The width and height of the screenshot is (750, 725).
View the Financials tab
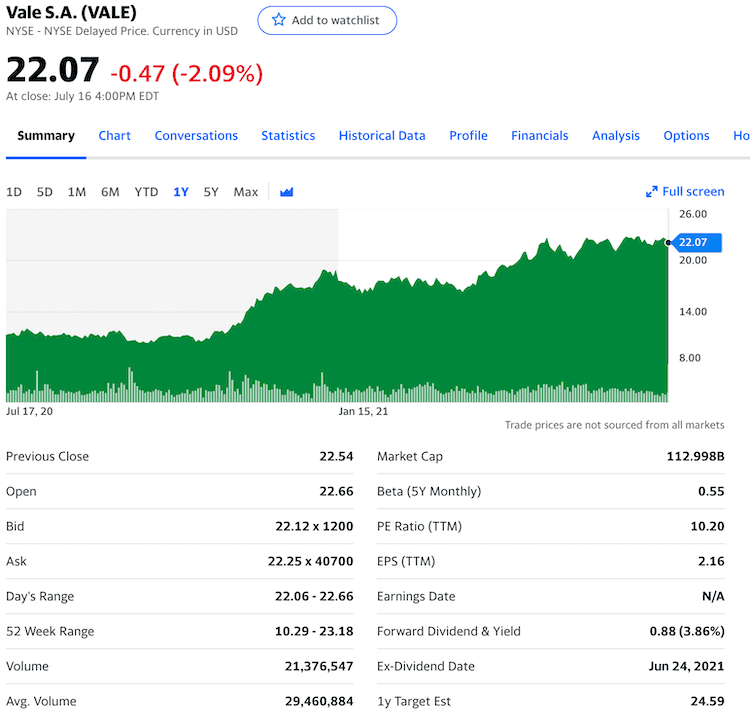(x=540, y=136)
